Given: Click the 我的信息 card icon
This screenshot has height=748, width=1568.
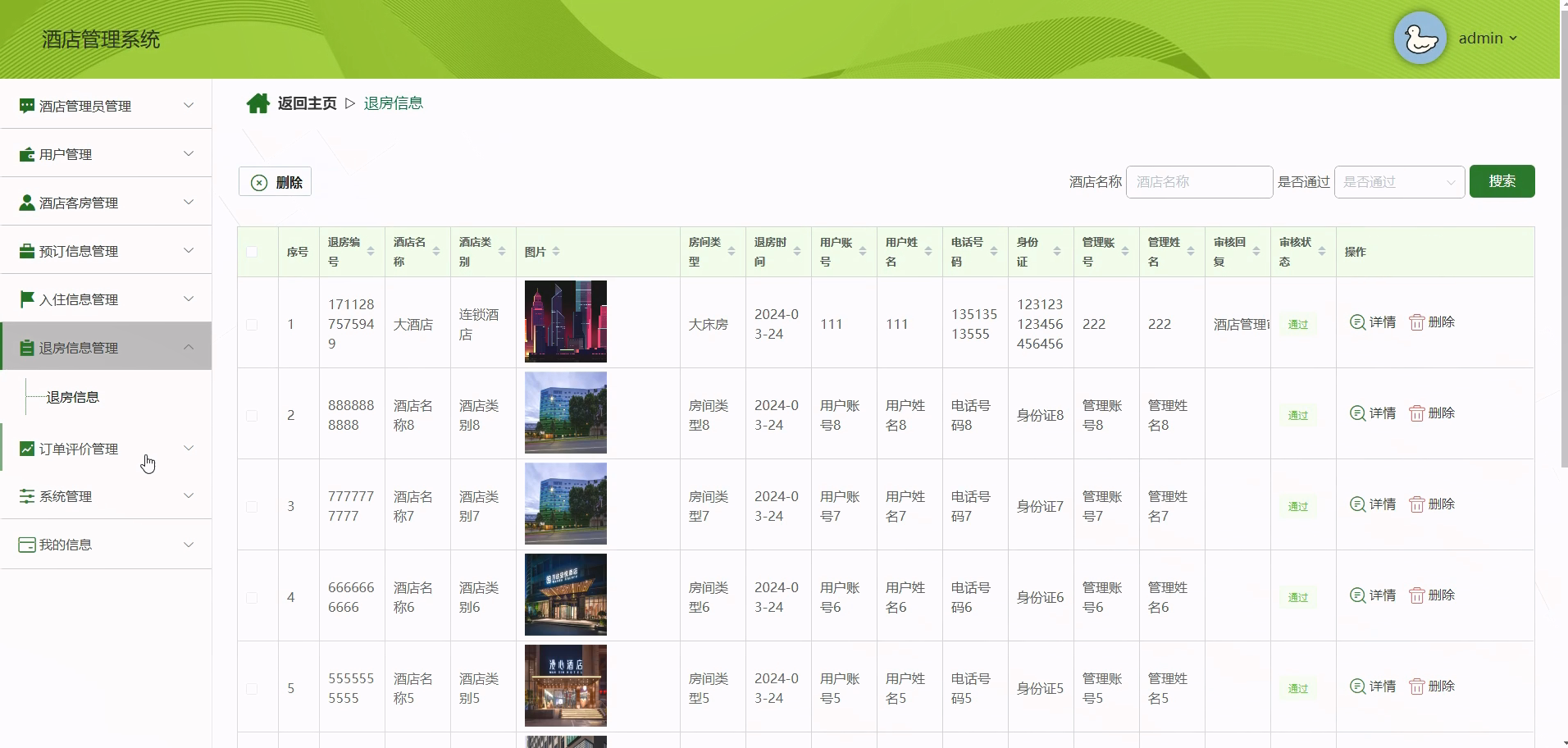Looking at the screenshot, I should pos(27,545).
